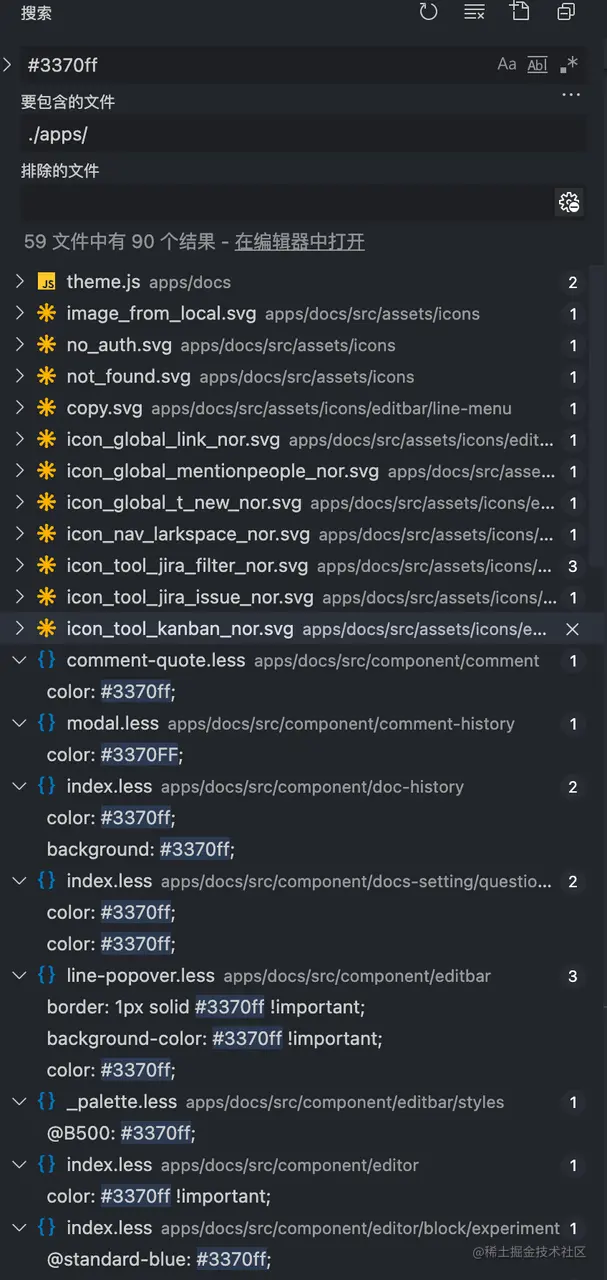Open match '@standard-blue: #3370ff;'
This screenshot has height=1280, width=607.
coord(159,1259)
